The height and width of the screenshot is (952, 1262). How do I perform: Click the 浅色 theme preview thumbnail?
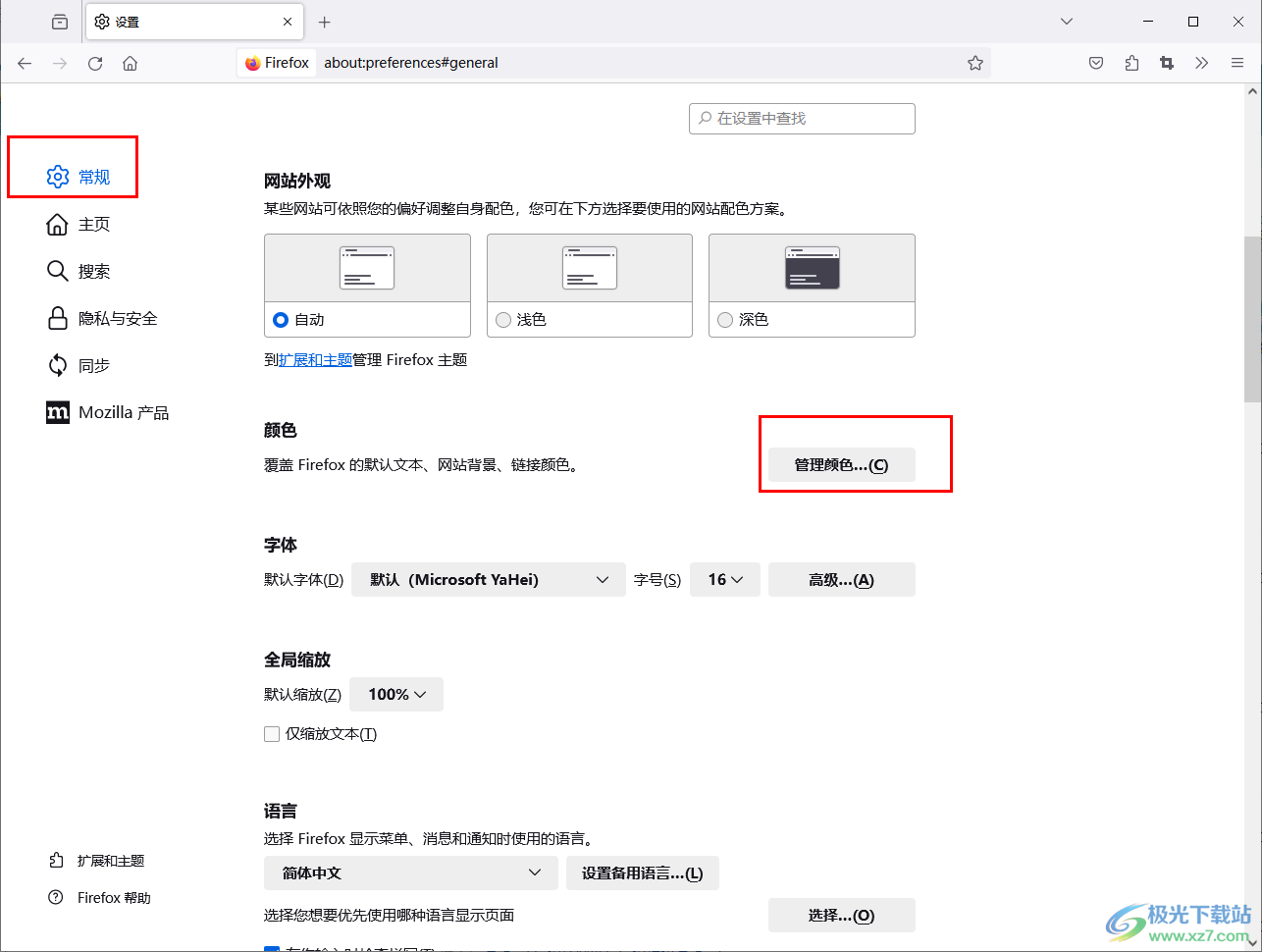tap(590, 268)
